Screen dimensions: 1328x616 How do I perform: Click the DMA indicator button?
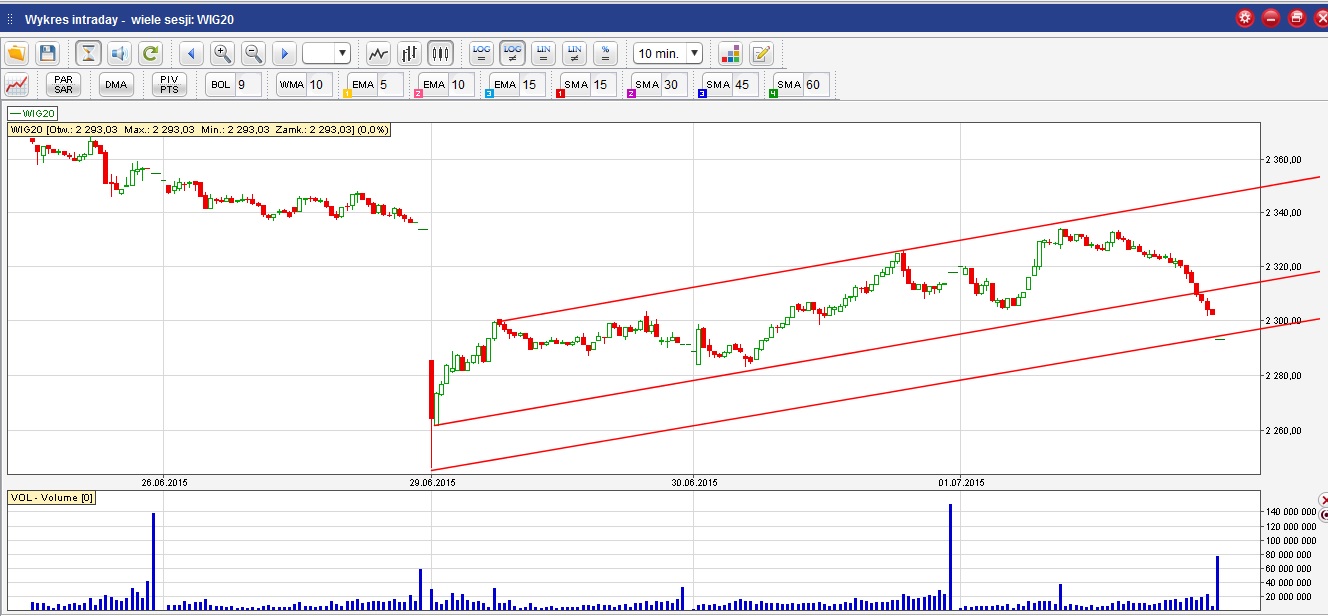point(116,84)
